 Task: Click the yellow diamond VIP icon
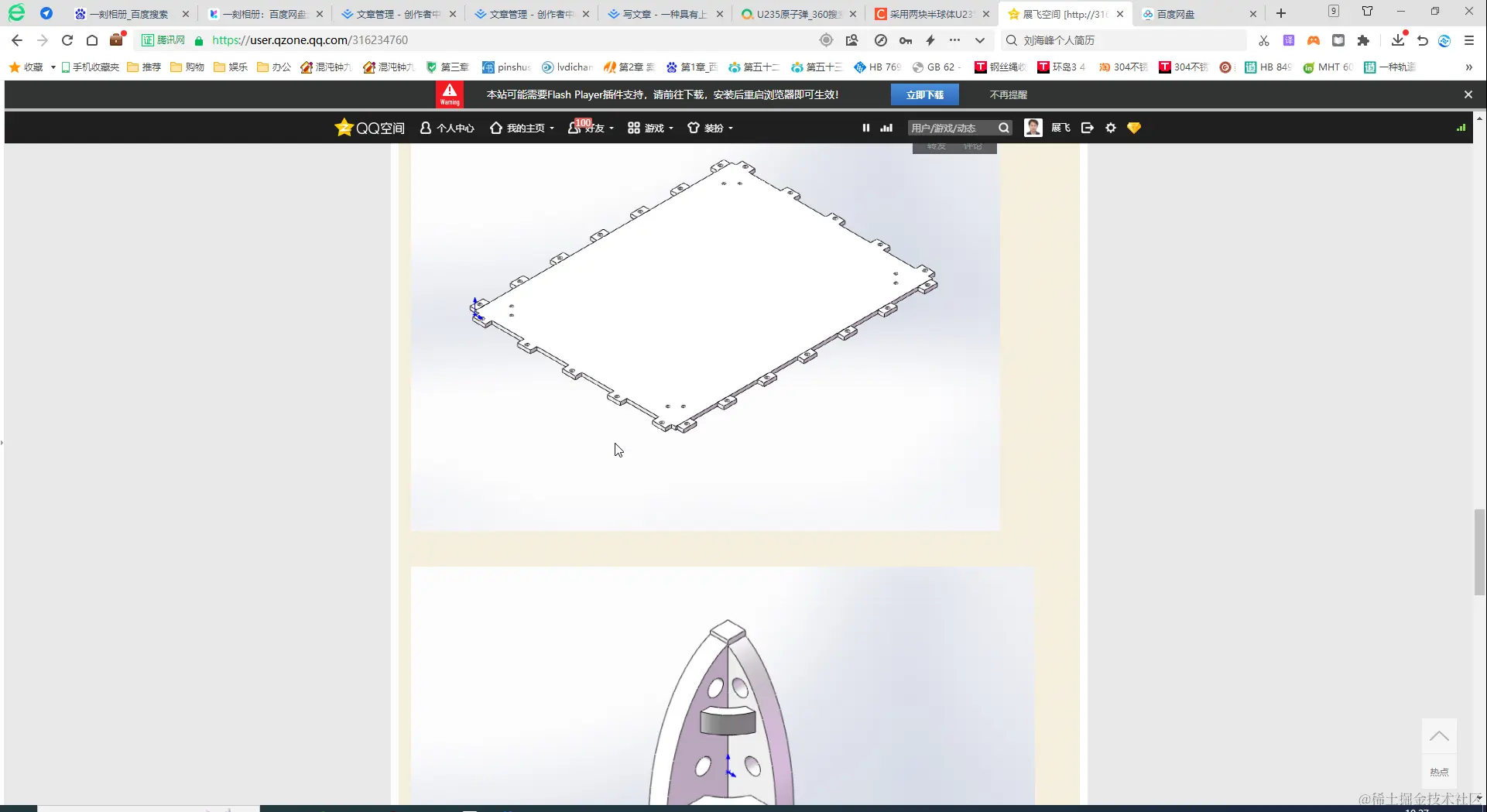[1133, 127]
